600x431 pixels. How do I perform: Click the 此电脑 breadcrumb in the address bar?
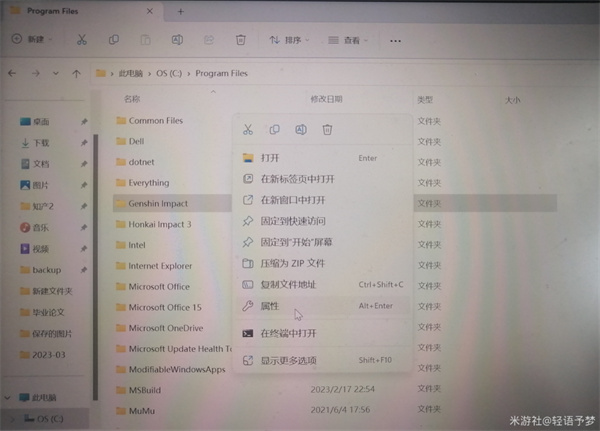130,73
